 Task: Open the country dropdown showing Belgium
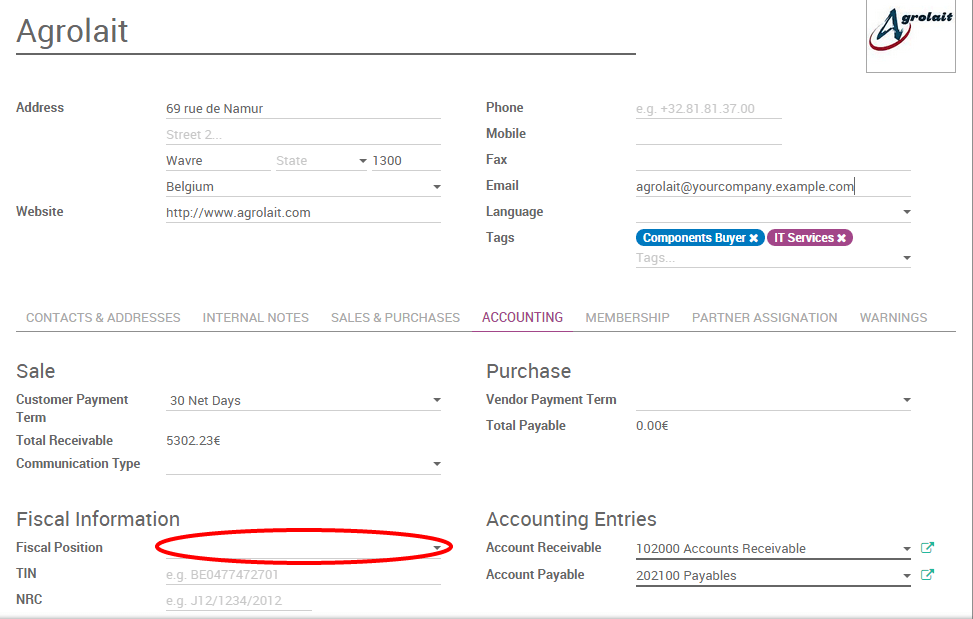(x=436, y=185)
